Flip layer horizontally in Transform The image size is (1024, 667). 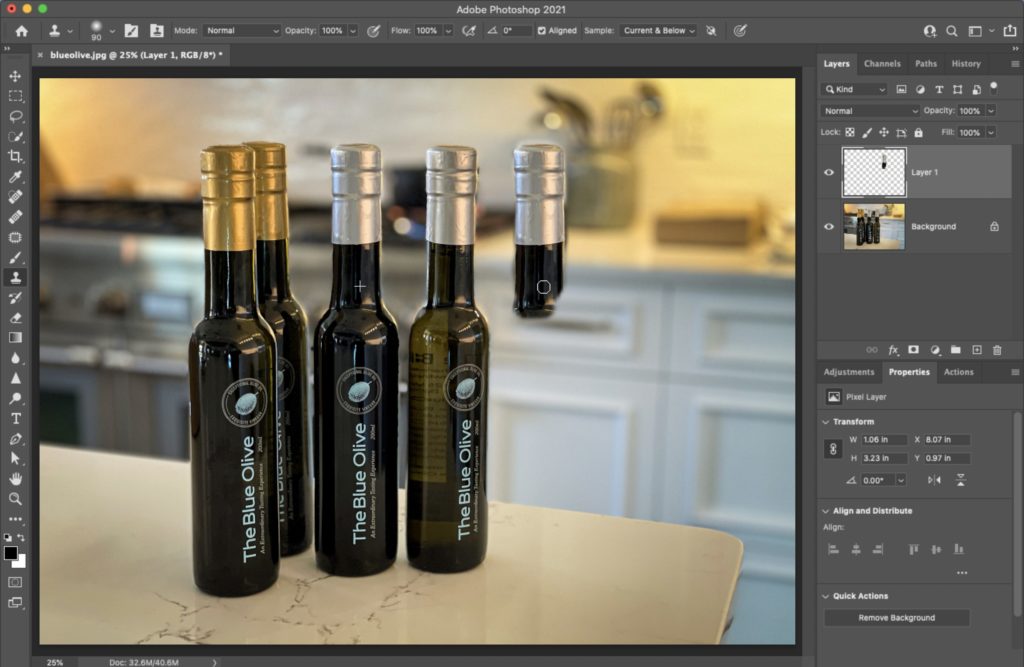935,480
